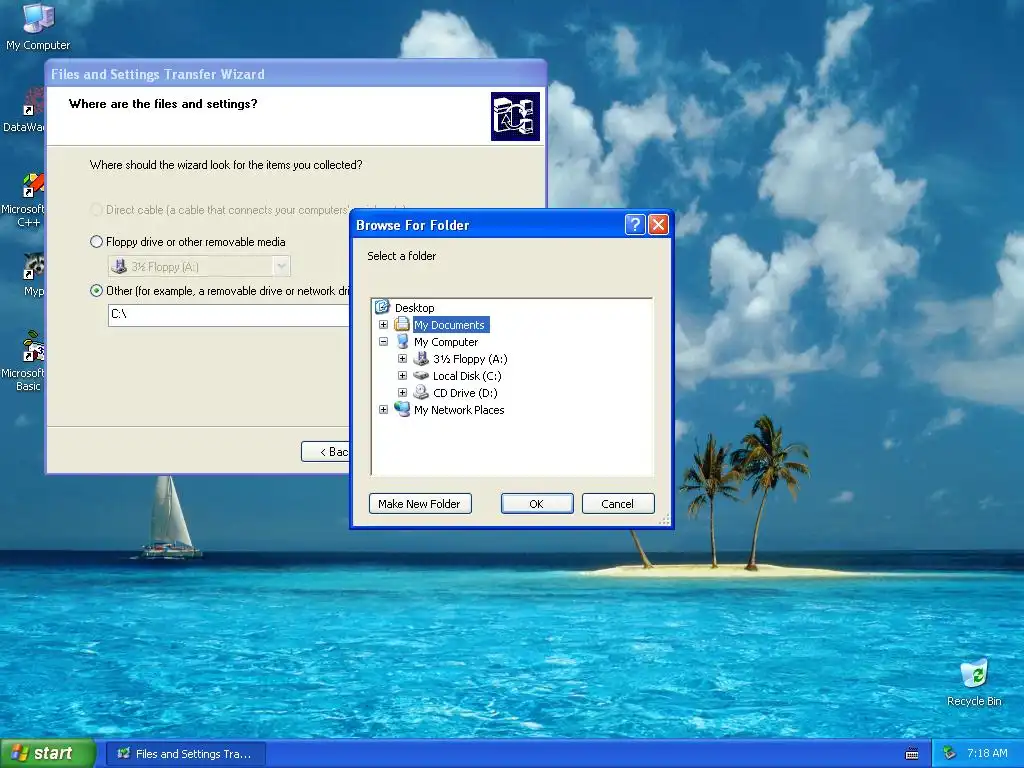Click the Back button in wizard
1024x768 pixels.
click(x=325, y=451)
